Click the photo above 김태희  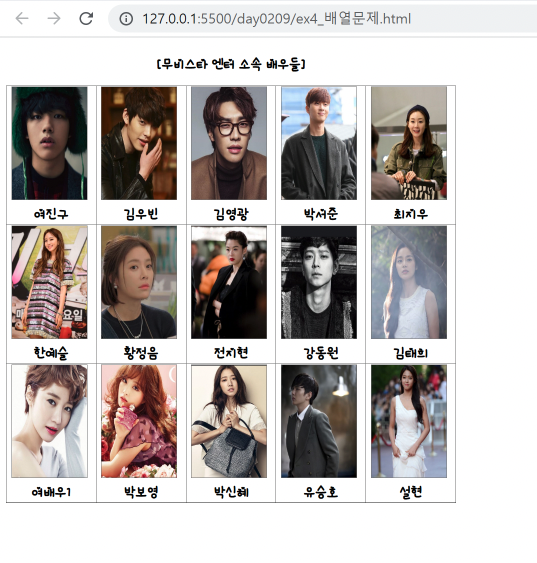click(x=409, y=282)
